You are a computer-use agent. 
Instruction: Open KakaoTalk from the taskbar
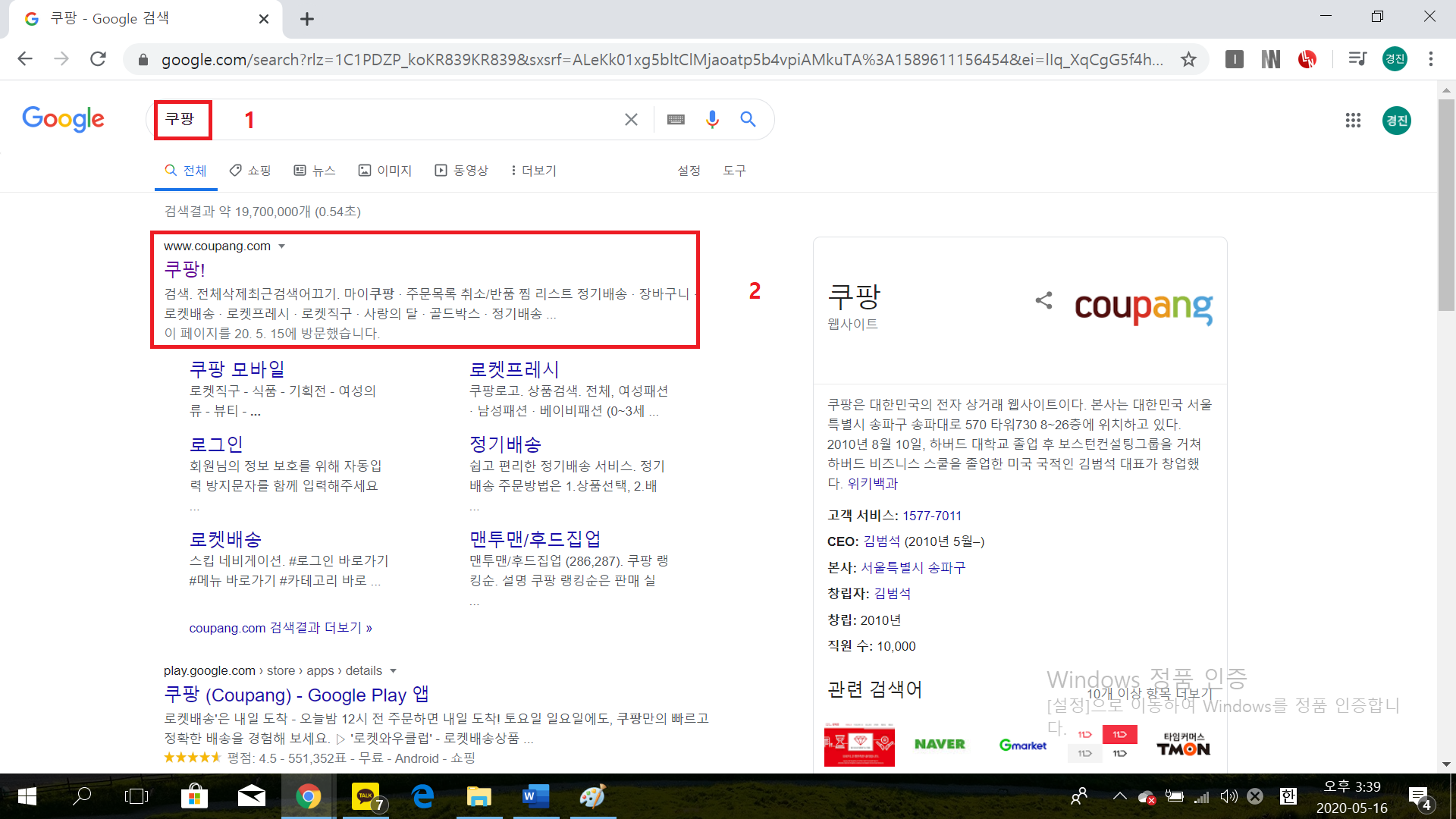(x=367, y=796)
